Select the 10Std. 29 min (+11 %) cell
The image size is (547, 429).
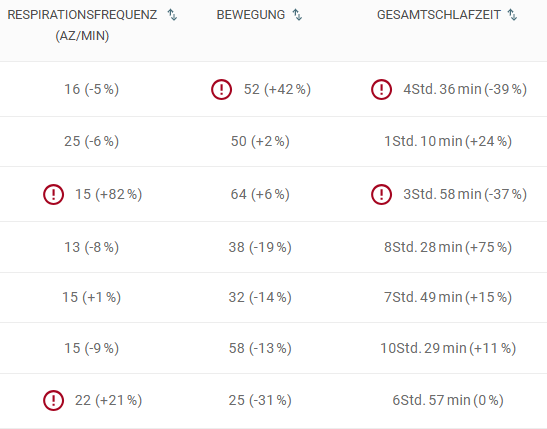(448, 348)
